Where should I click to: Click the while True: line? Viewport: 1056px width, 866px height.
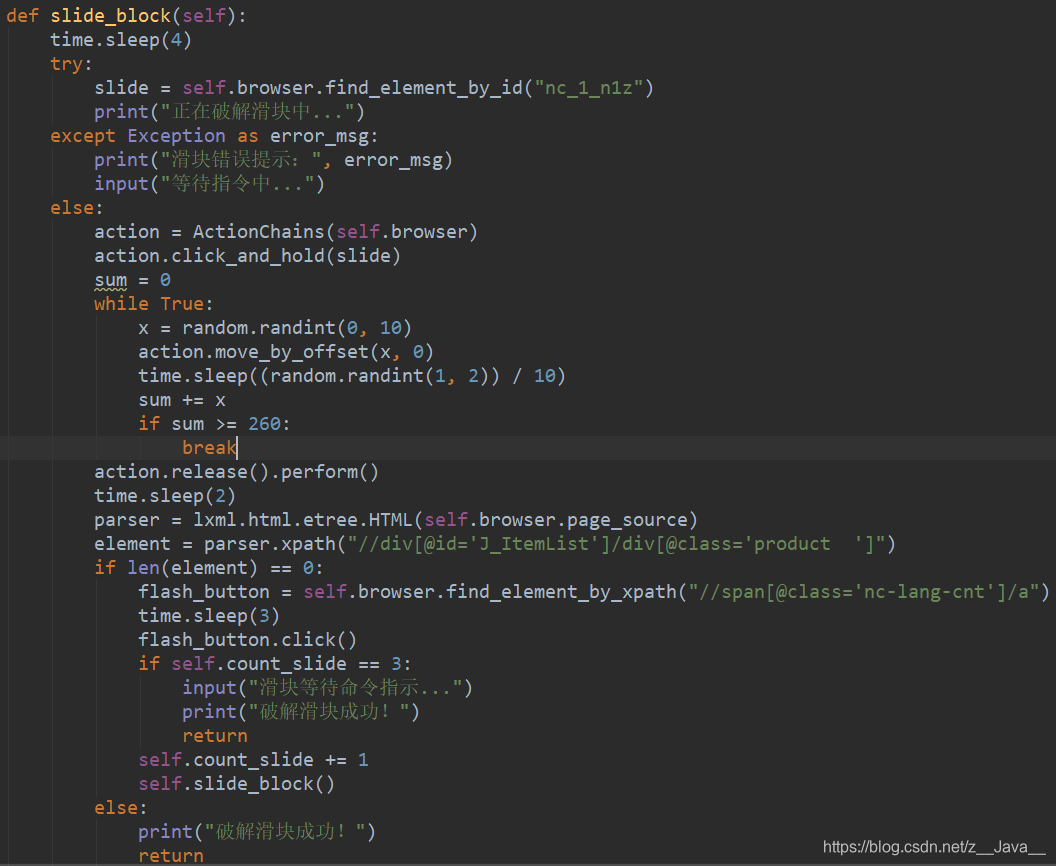point(154,304)
